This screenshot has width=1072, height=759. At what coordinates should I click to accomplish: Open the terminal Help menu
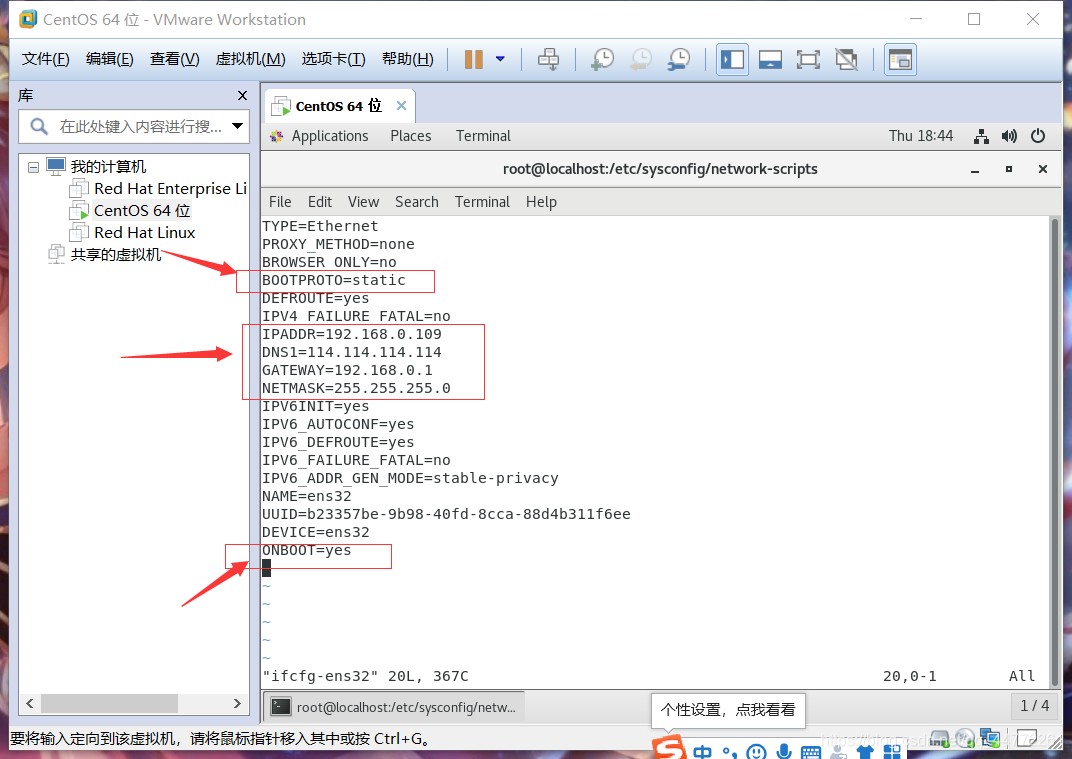[541, 202]
